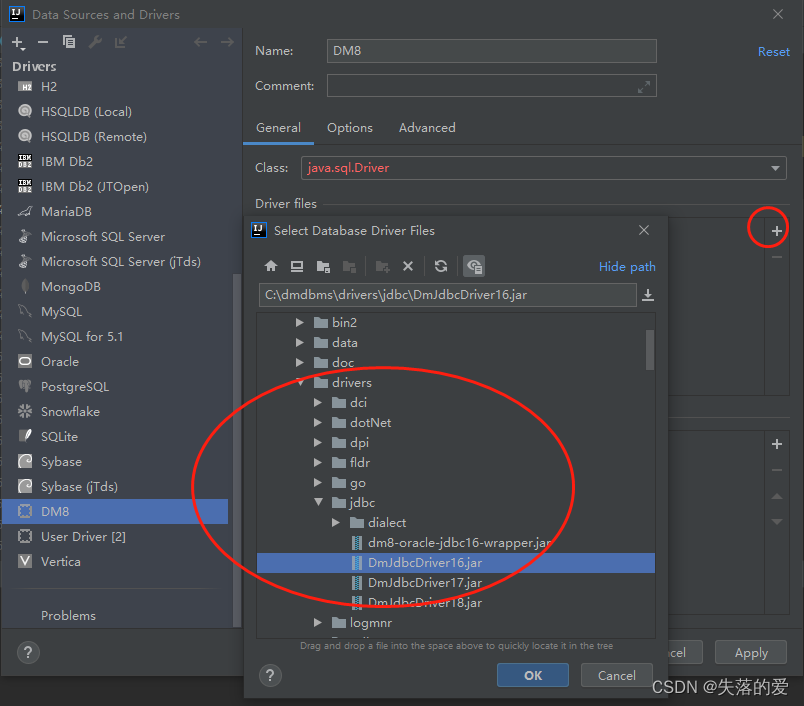Click the lower panel minus icon
The height and width of the screenshot is (706, 804).
click(777, 470)
